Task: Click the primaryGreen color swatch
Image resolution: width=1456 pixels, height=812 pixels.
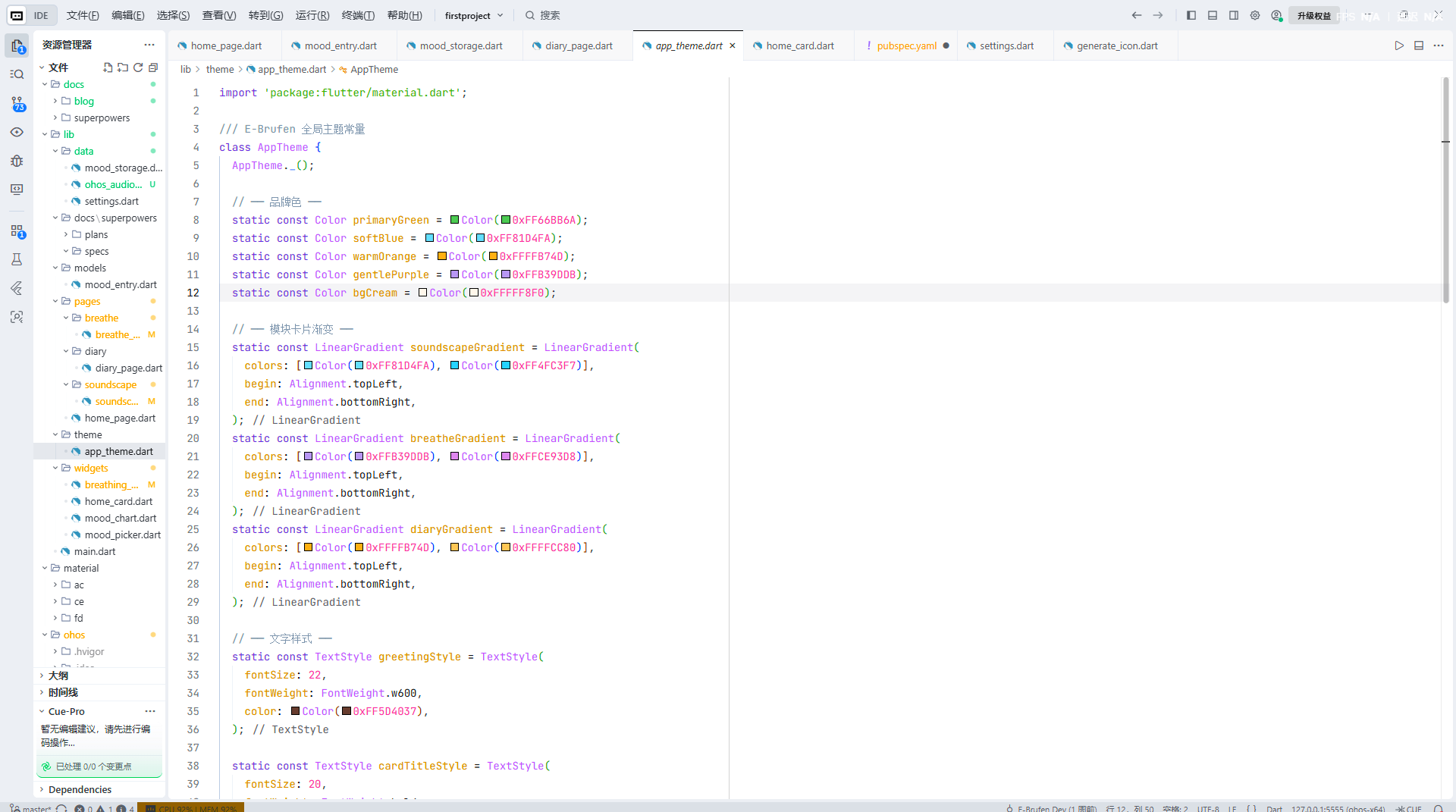Action: (x=454, y=220)
